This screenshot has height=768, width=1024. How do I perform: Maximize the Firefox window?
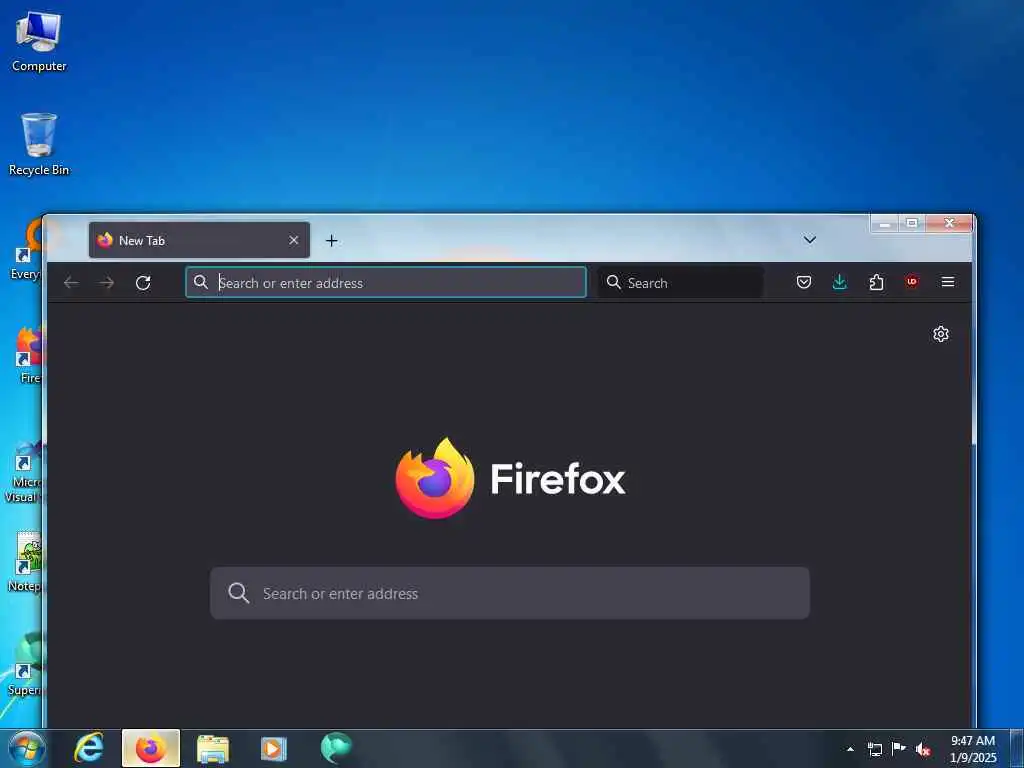(912, 223)
